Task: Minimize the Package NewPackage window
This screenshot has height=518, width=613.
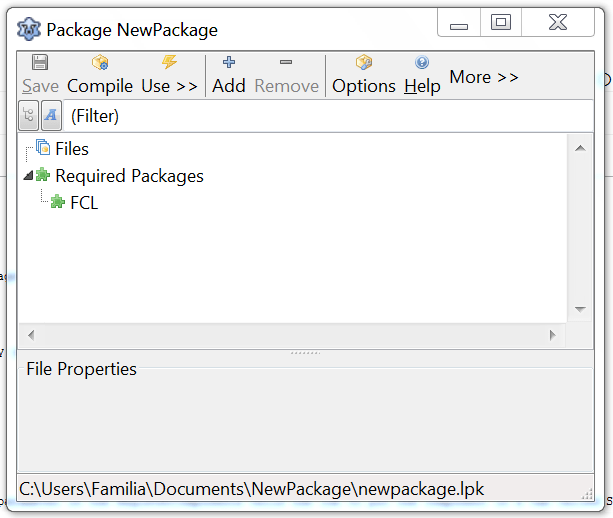Action: tap(459, 23)
